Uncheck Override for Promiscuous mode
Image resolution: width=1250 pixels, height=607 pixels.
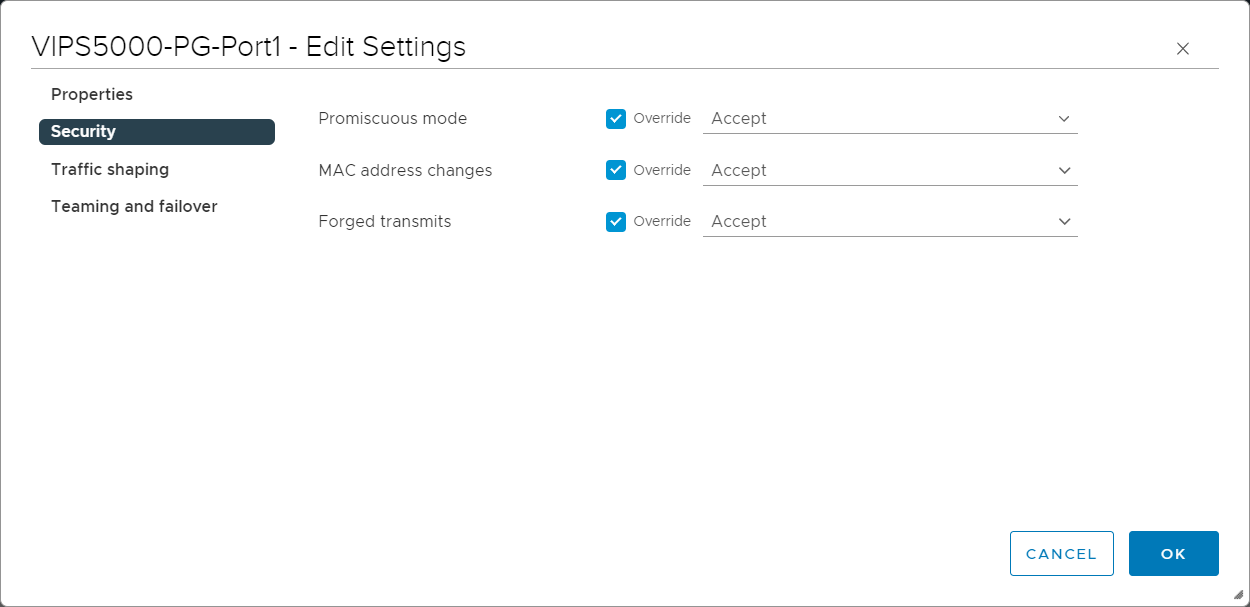coord(616,119)
